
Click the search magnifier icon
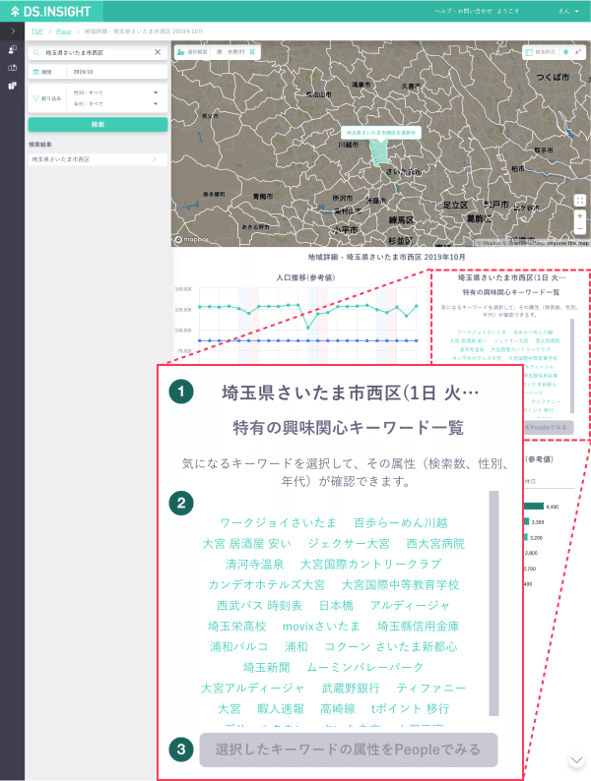pos(36,52)
